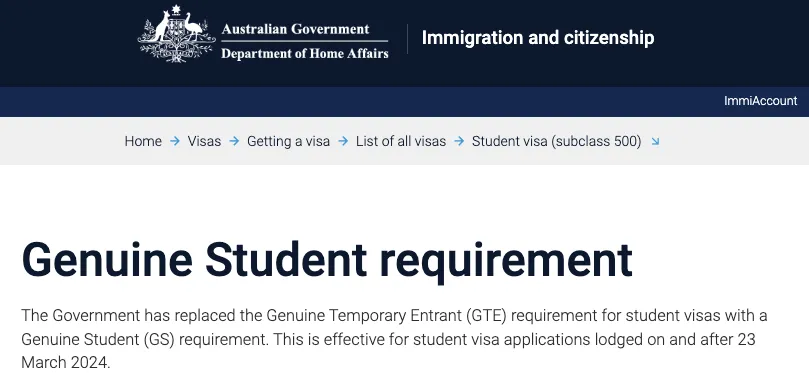Click the "March 2024." text
Image resolution: width=809 pixels, height=380 pixels.
[x=66, y=362]
